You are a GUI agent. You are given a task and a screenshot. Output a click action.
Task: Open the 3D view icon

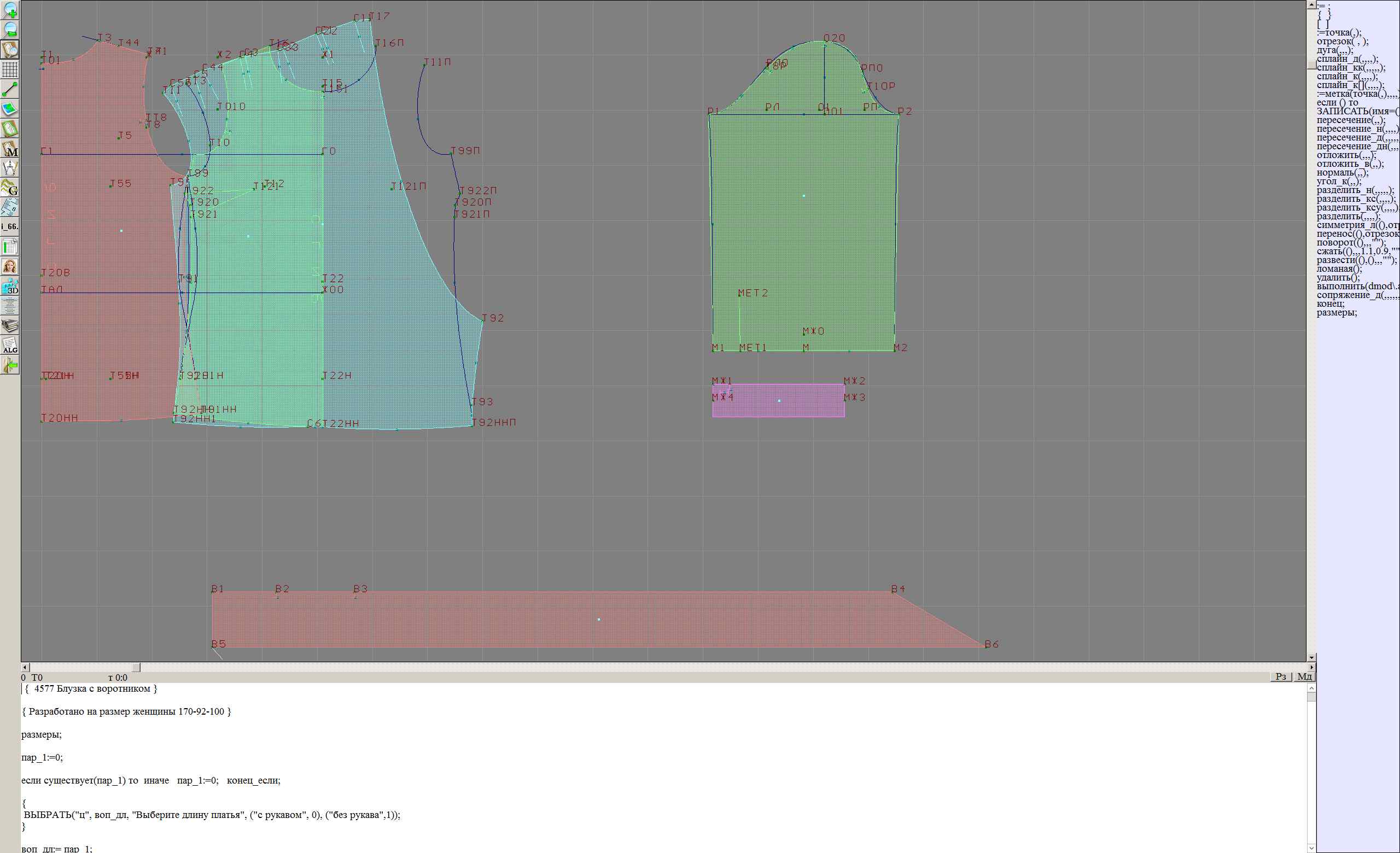[10, 286]
